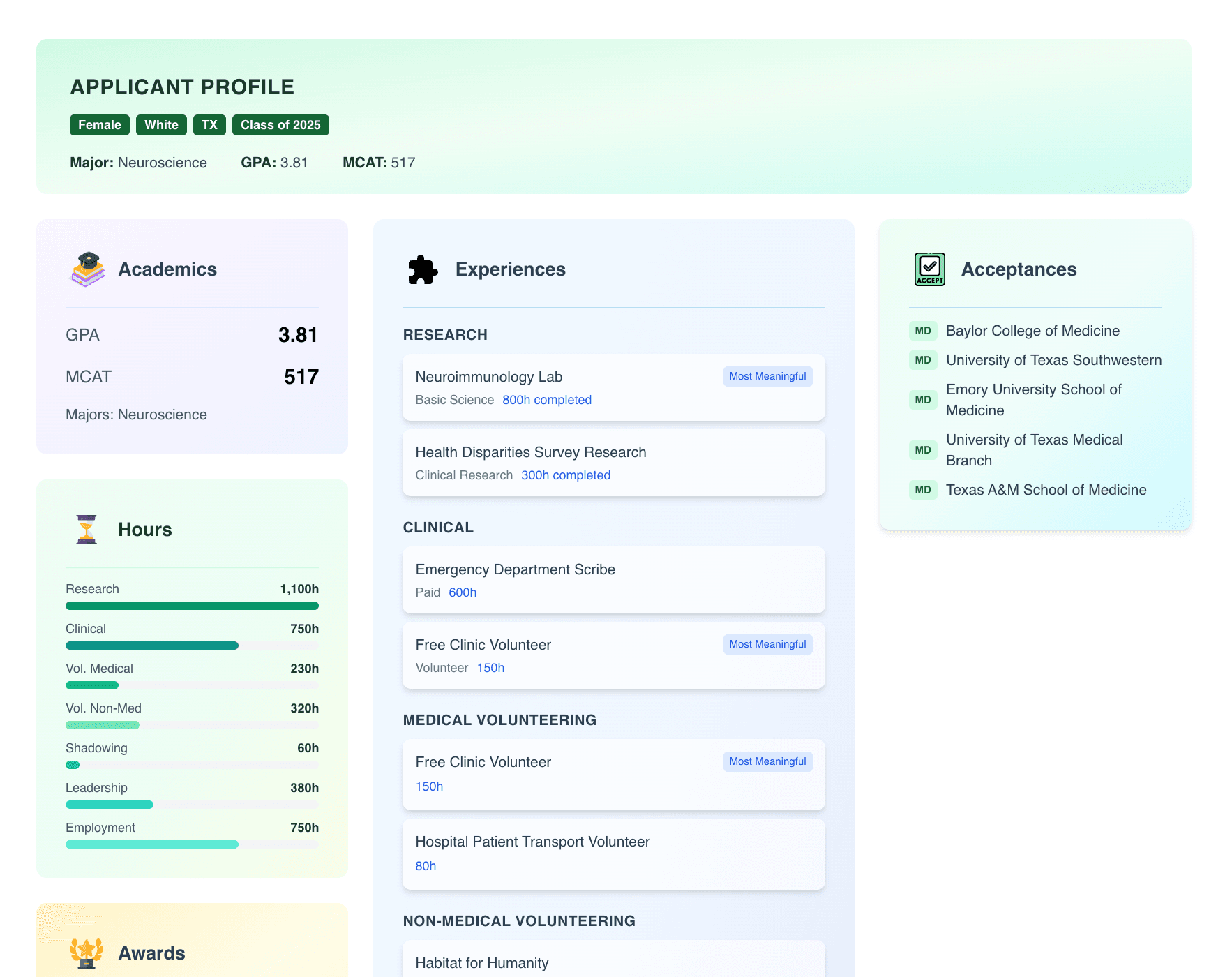
Task: Click the MD badge beside Texas A&M
Action: tap(923, 490)
